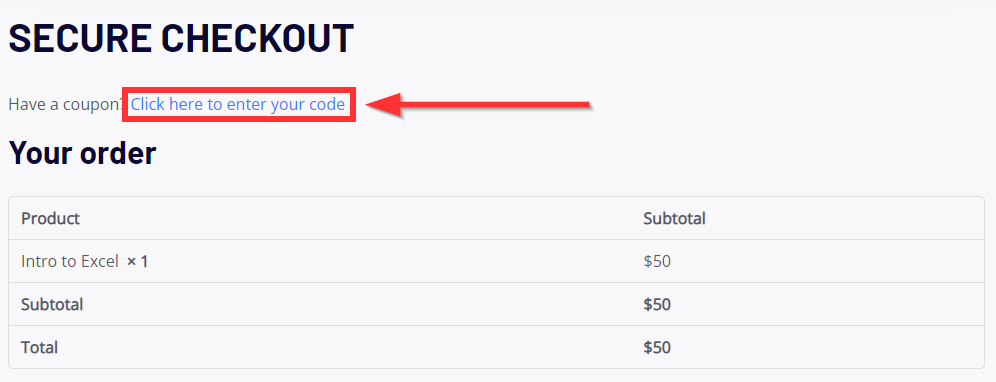Click the 'Product' column header
Viewport: 996px width, 382px height.
pyautogui.click(x=50, y=219)
